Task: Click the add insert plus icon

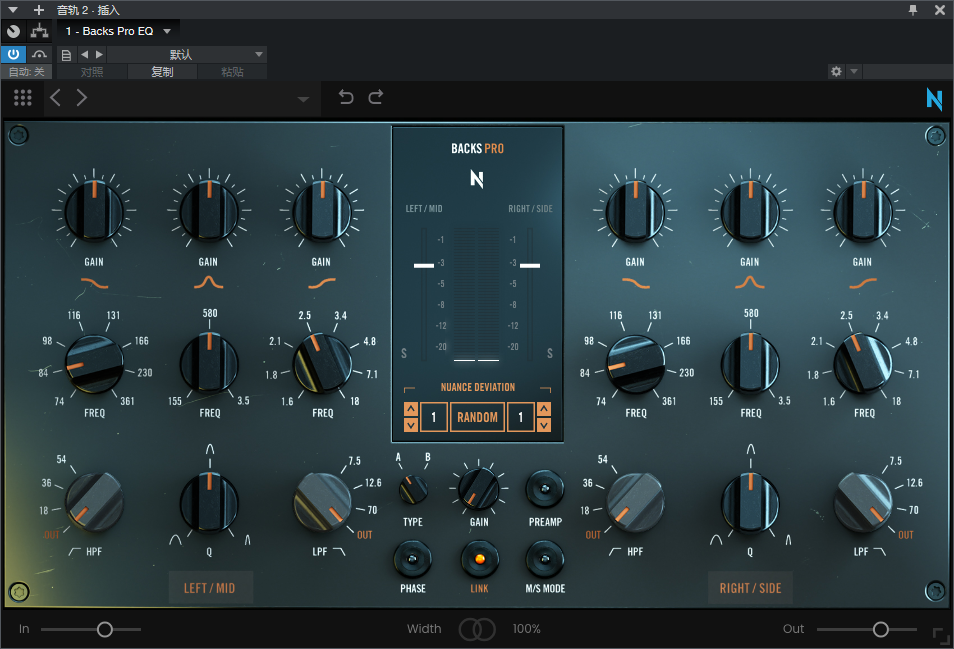Action: coord(39,10)
